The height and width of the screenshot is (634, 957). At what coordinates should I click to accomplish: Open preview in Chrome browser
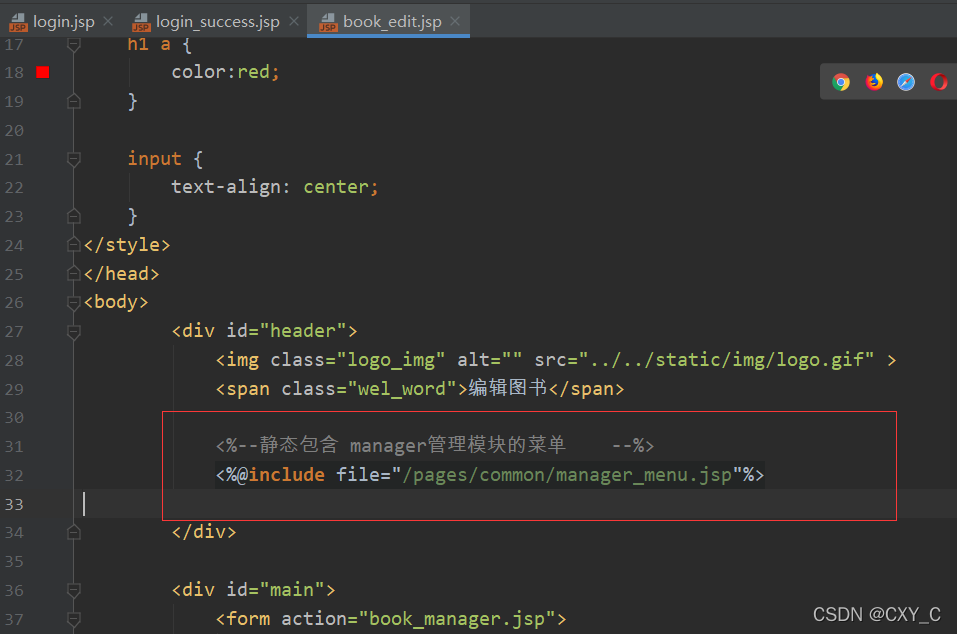(841, 82)
